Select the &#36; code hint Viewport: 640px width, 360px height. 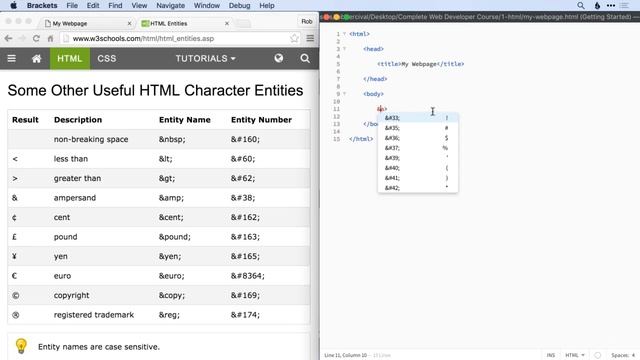pyautogui.click(x=418, y=138)
